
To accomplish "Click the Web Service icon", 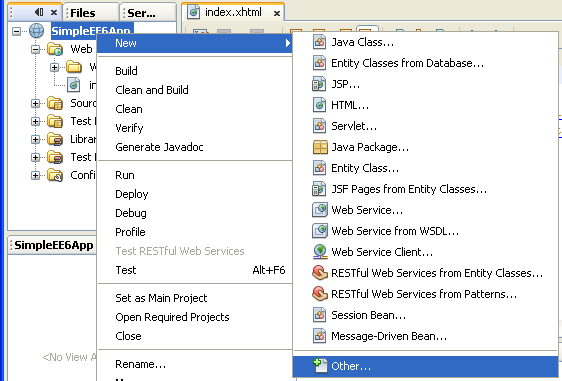I will click(320, 210).
